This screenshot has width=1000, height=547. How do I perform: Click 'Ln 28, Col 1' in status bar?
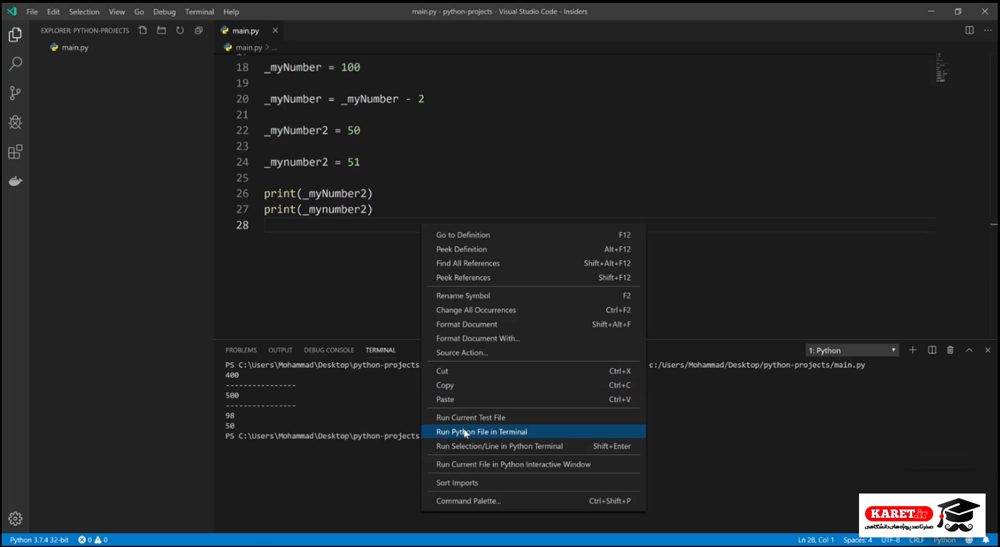(x=816, y=540)
